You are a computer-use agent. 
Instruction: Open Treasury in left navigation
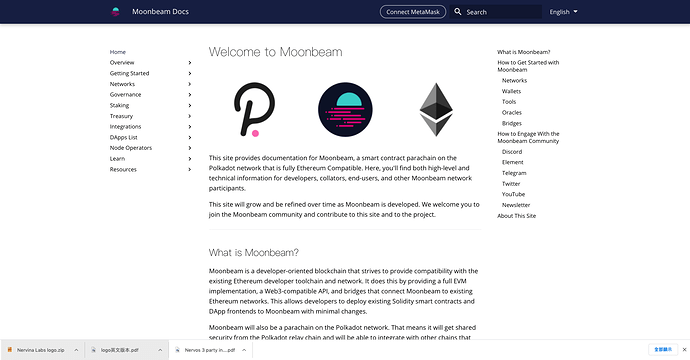pos(121,116)
